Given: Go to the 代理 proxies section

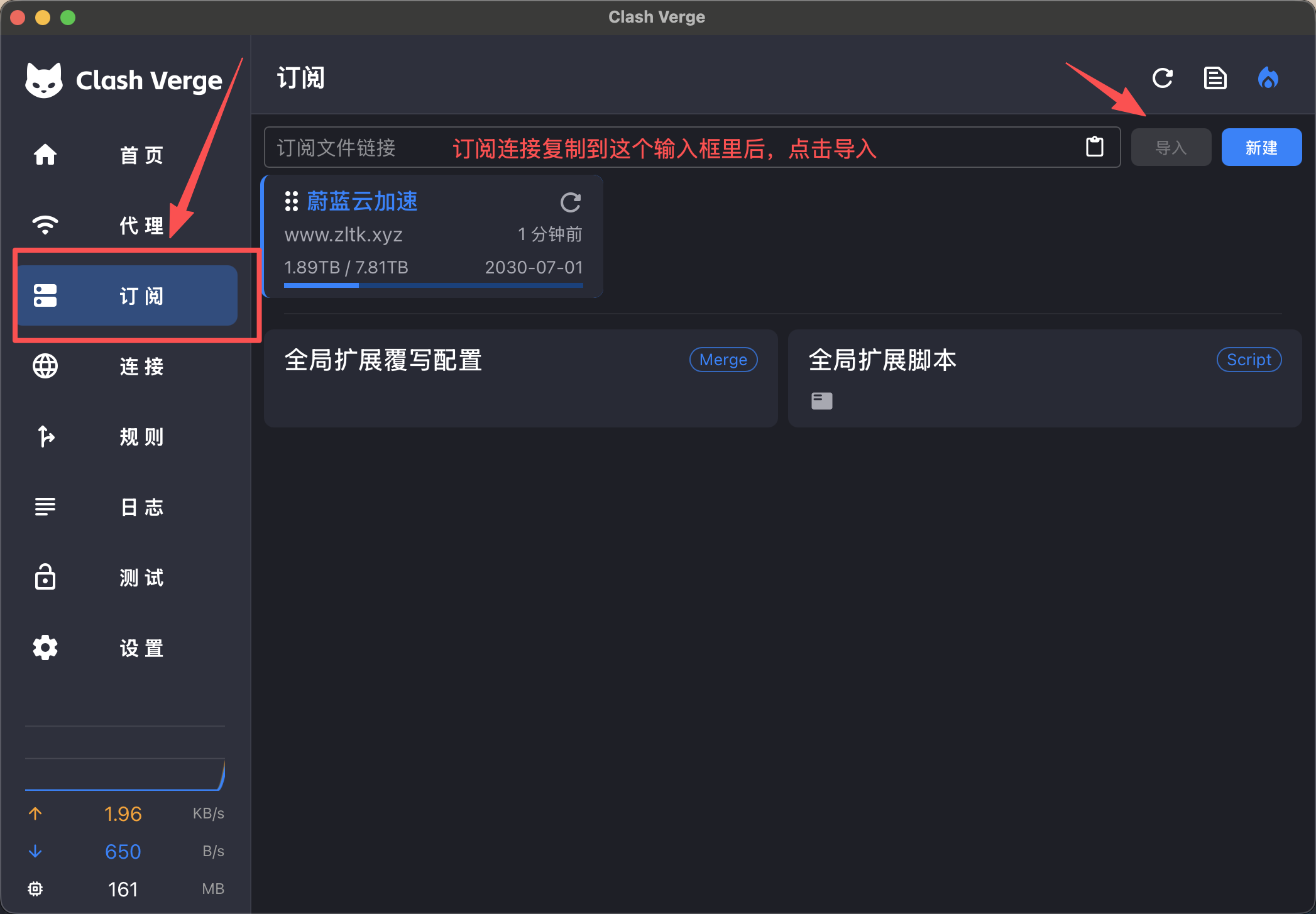Looking at the screenshot, I should (126, 225).
